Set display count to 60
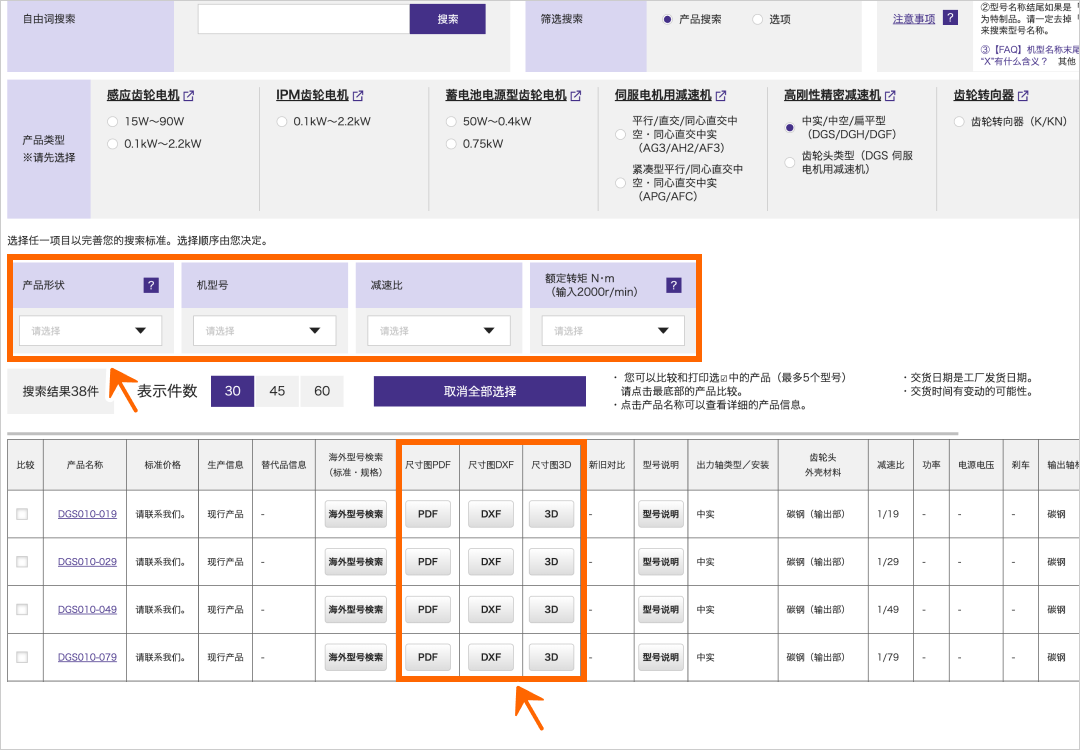The height and width of the screenshot is (750, 1080). coord(322,391)
